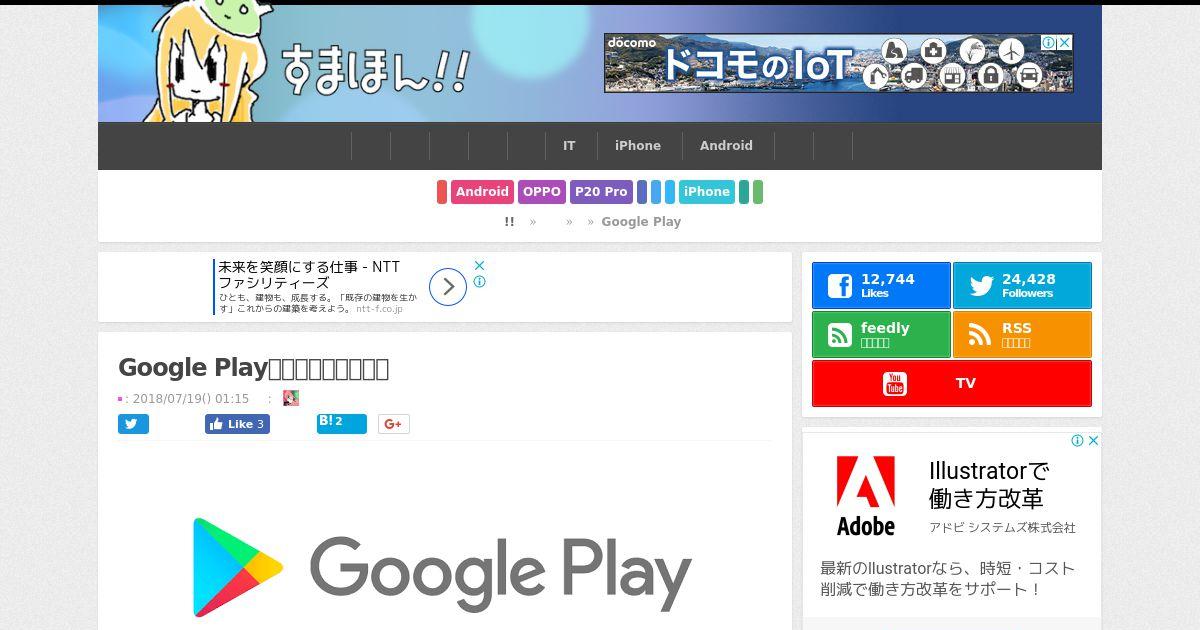Select the OPPO tag
Viewport: 1200px width, 630px height.
point(542,192)
